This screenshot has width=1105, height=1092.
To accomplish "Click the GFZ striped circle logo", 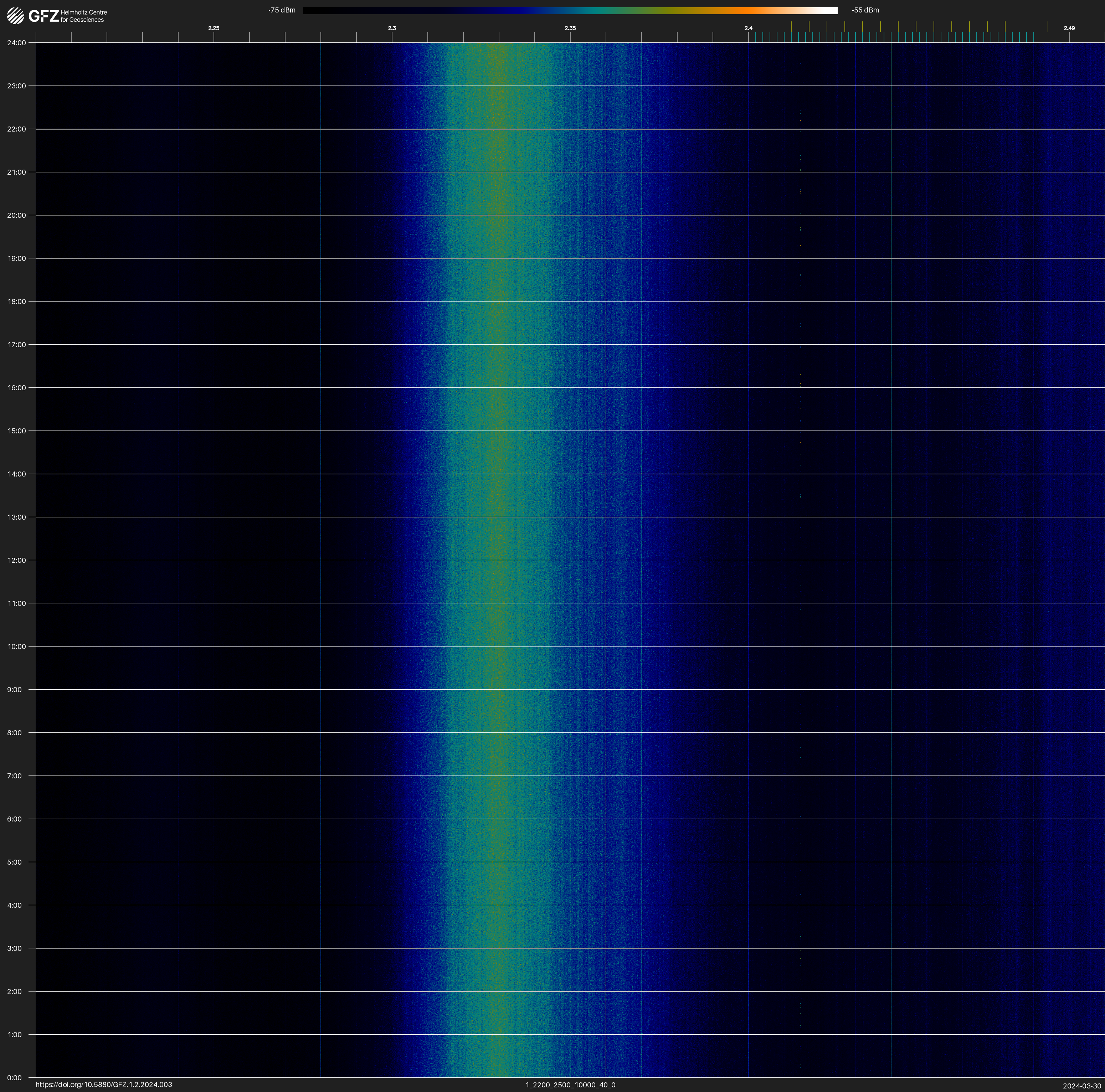I will point(15,16).
